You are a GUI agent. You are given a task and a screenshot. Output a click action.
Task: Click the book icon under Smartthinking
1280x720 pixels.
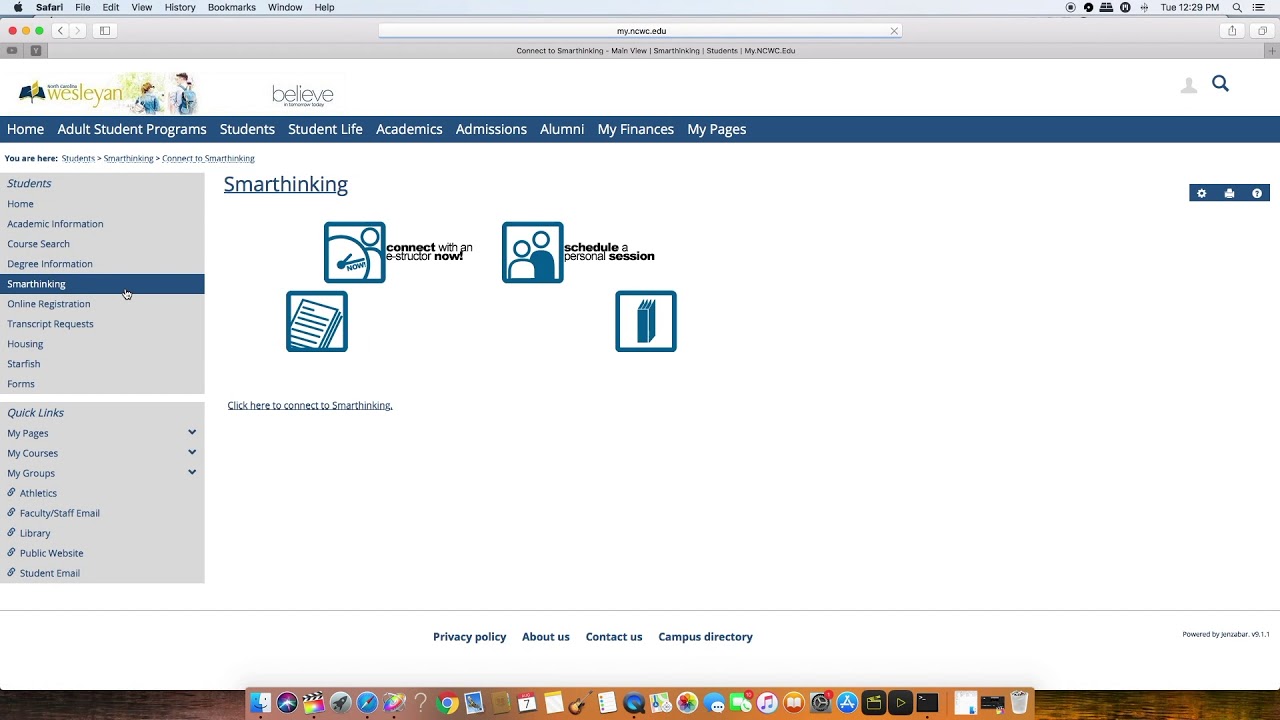point(646,321)
